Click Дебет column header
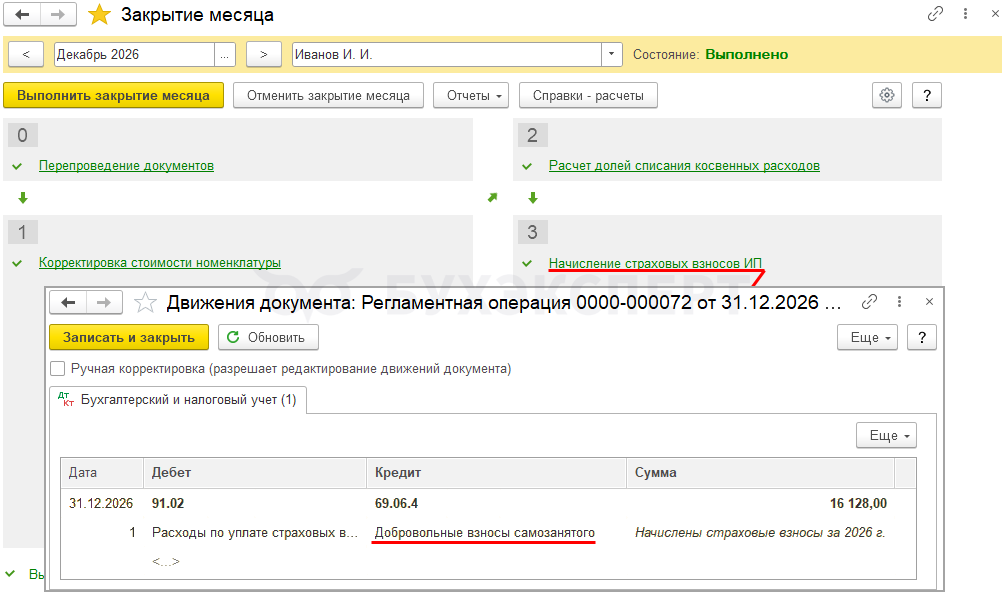Screen dimensions: 1002x592 pyautogui.click(x=255, y=473)
